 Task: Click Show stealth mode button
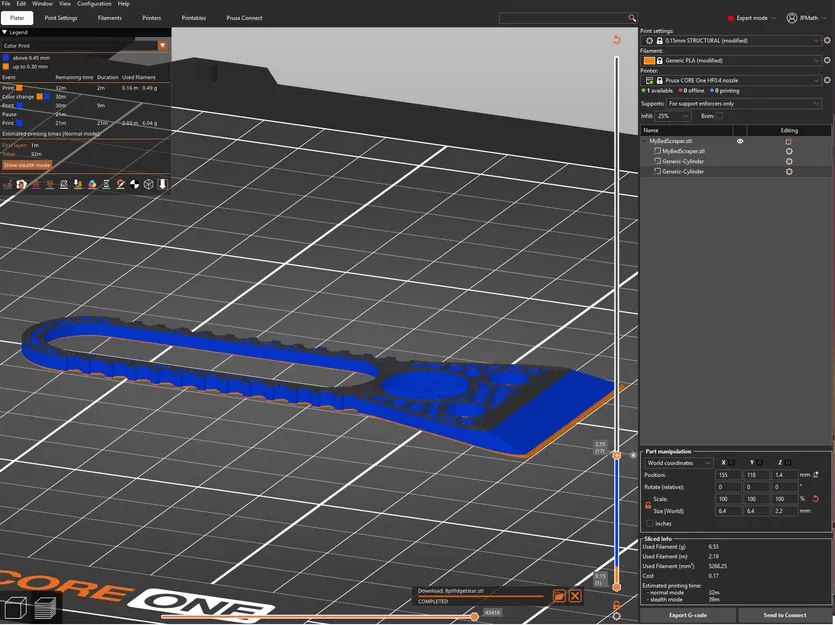tap(27, 165)
